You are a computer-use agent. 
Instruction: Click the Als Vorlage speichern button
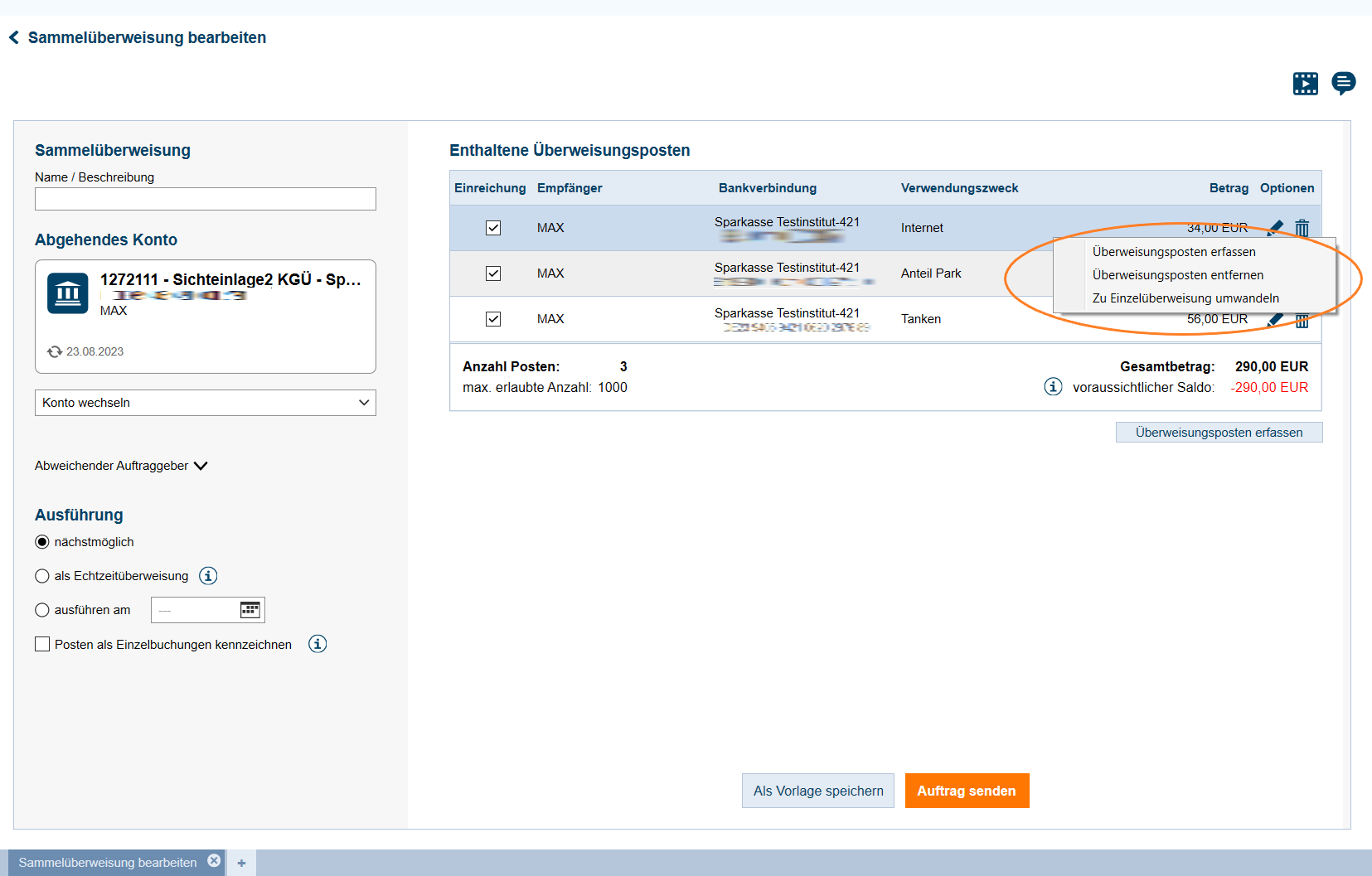tap(817, 791)
